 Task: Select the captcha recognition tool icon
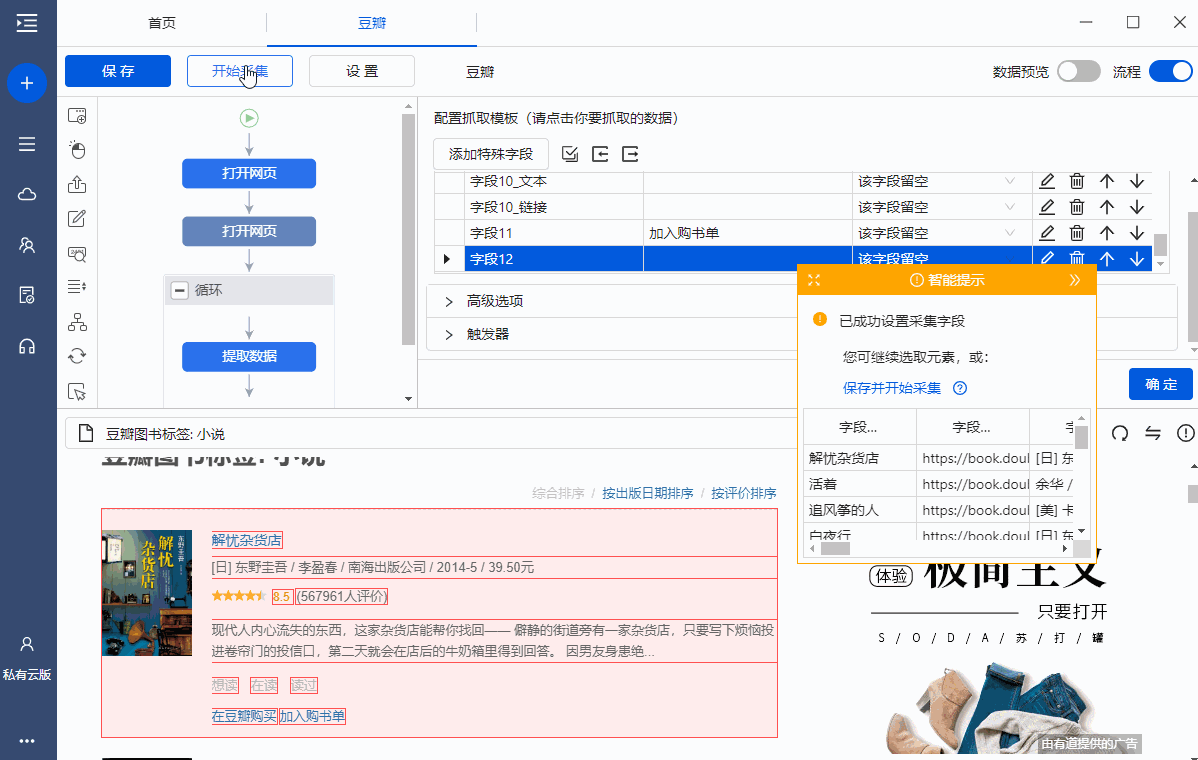coord(77,254)
